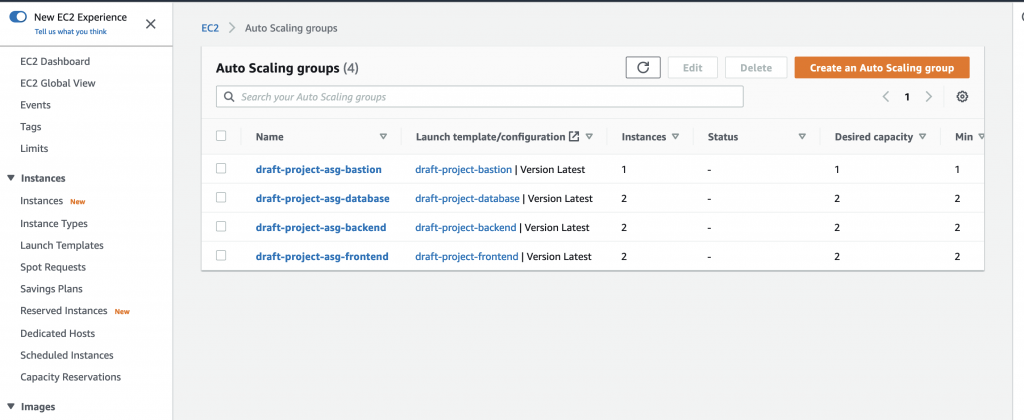Image resolution: width=1024 pixels, height=420 pixels.
Task: Open Dedicated Hosts page
Action: point(57,333)
